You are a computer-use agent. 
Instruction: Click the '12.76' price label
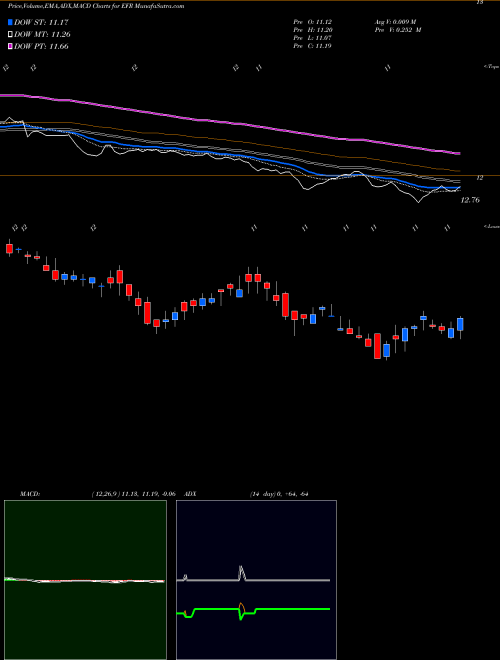[x=470, y=200]
